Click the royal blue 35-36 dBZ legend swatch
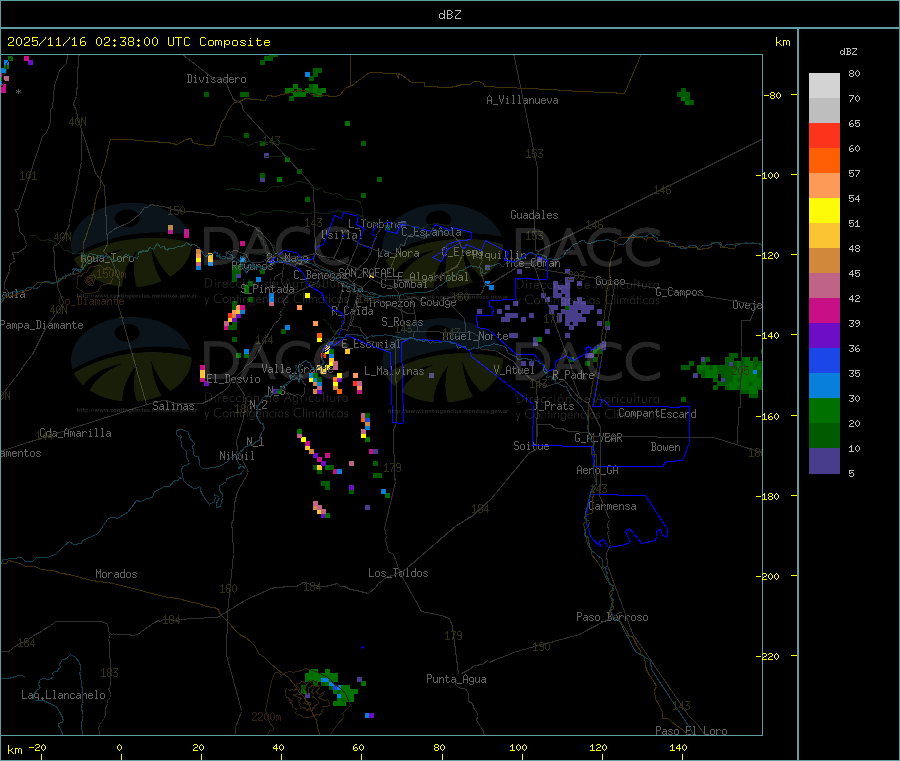The width and height of the screenshot is (900, 761). [x=824, y=360]
